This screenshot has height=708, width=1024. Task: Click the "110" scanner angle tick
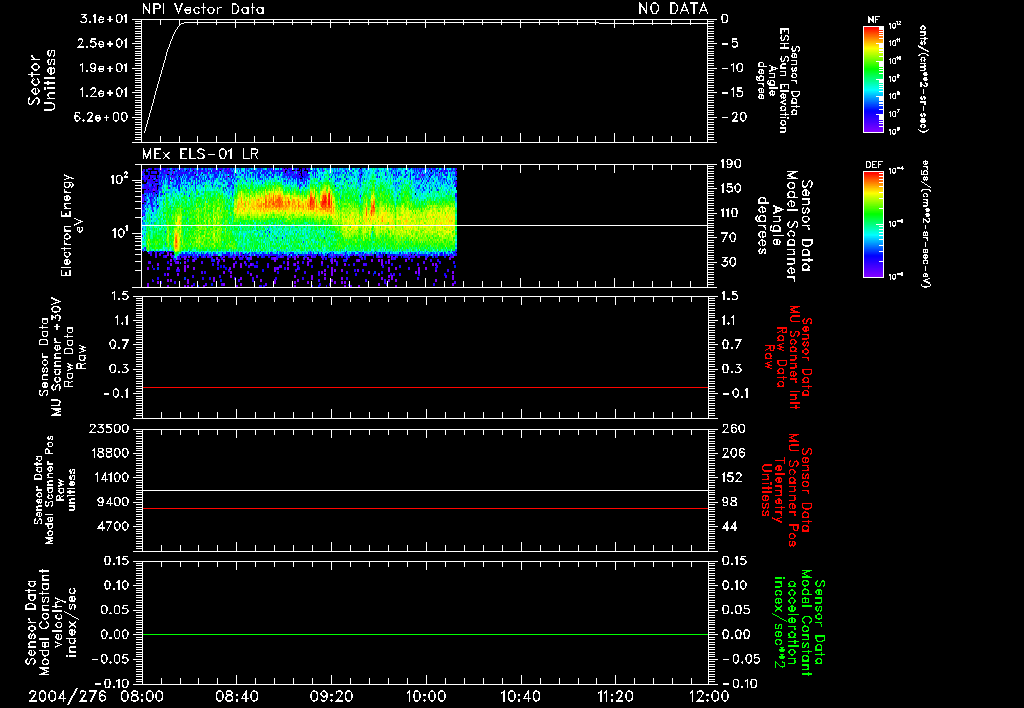[x=731, y=213]
